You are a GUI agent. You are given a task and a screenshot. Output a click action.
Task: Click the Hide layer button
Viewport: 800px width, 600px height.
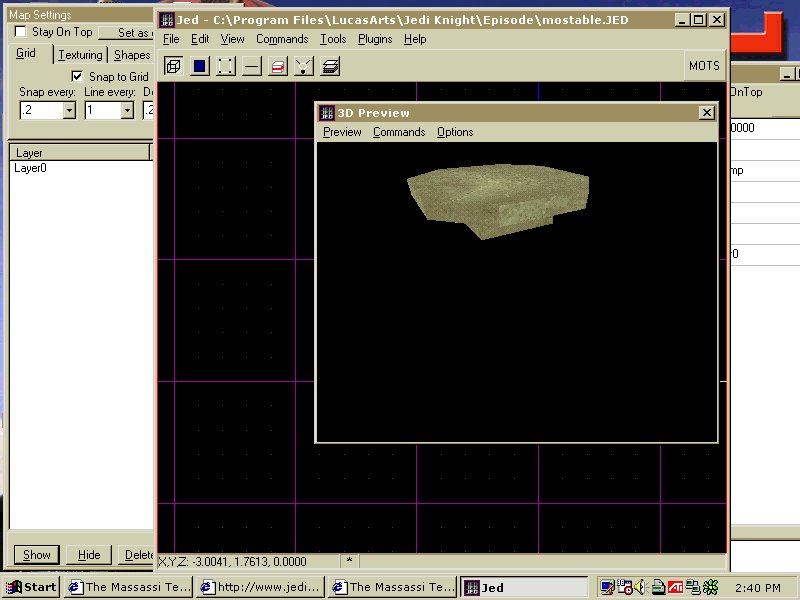pyautogui.click(x=89, y=555)
